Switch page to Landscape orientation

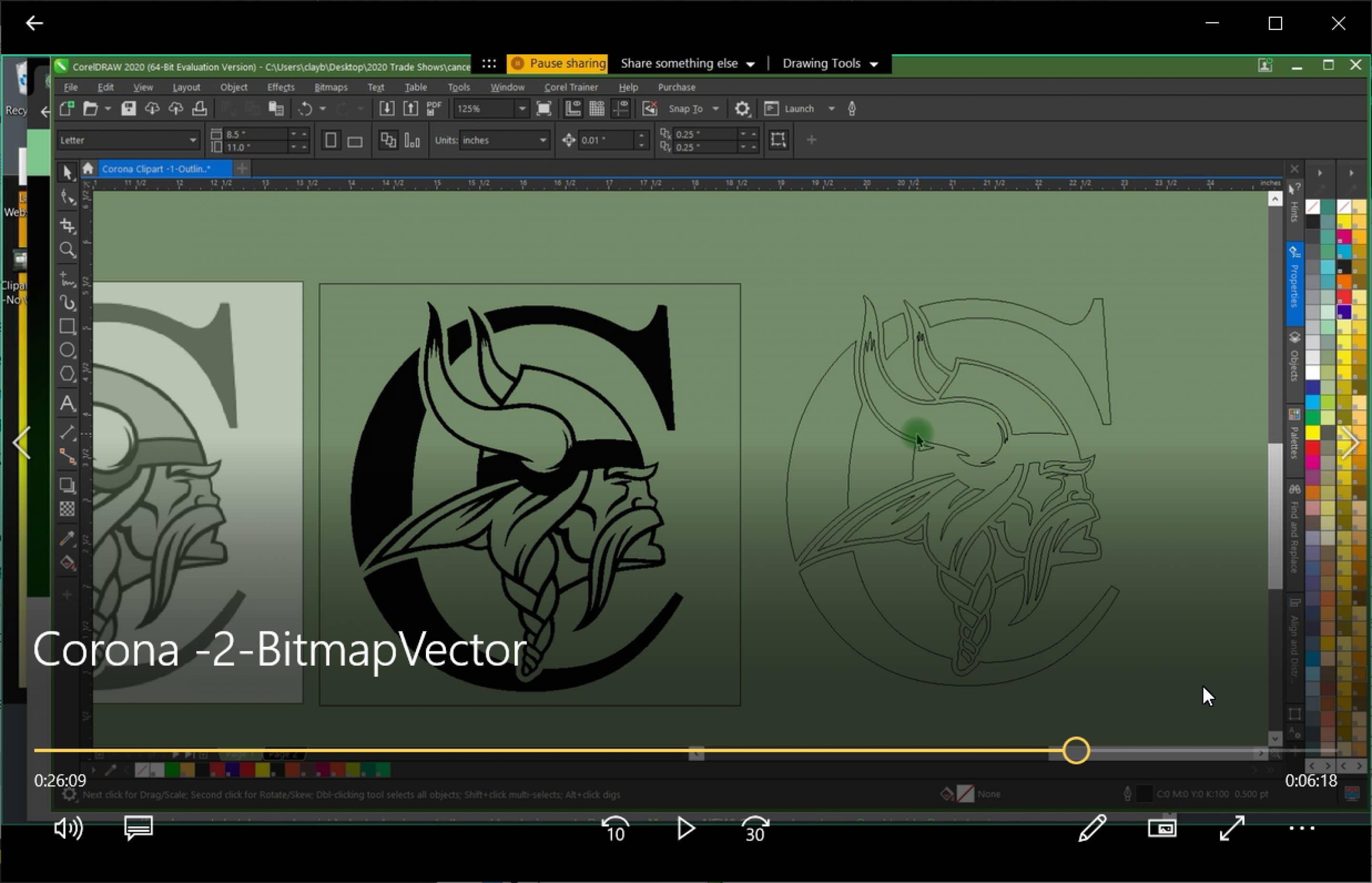coord(355,142)
